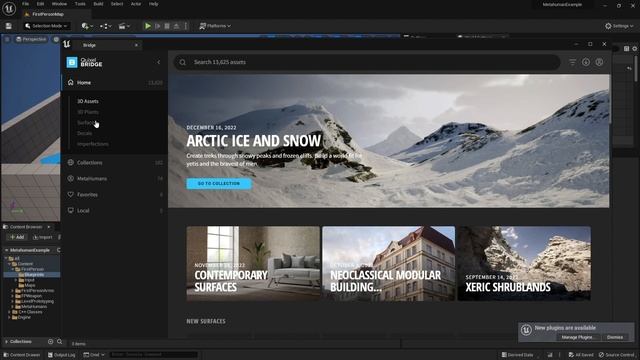640x360 pixels.
Task: Open the Platforms dropdown
Action: 215,26
